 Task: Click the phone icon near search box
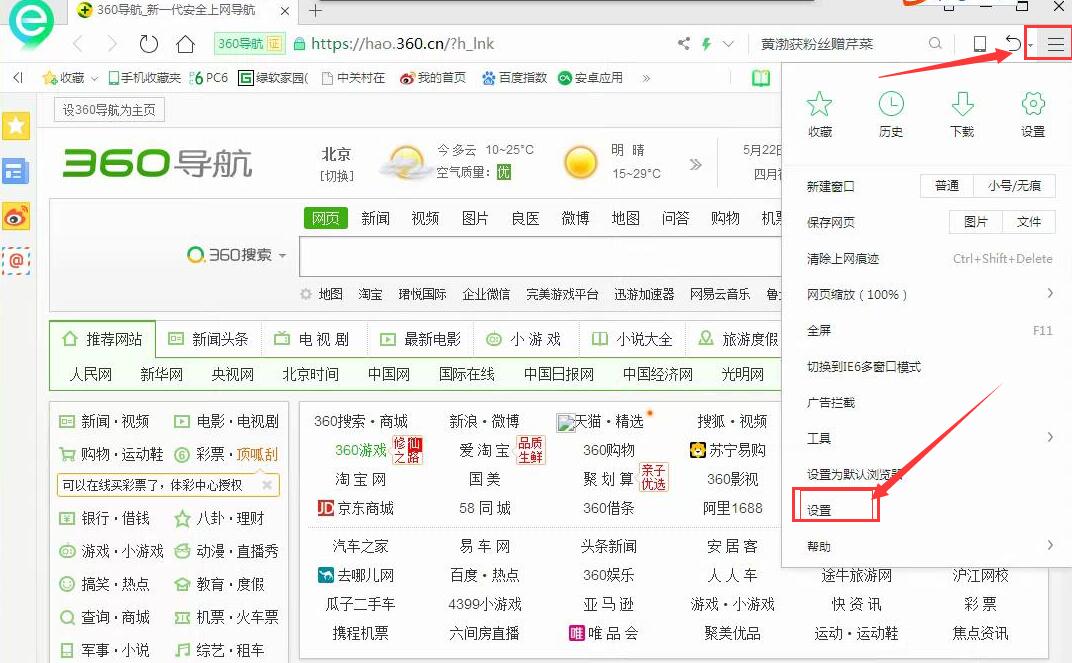coord(981,44)
